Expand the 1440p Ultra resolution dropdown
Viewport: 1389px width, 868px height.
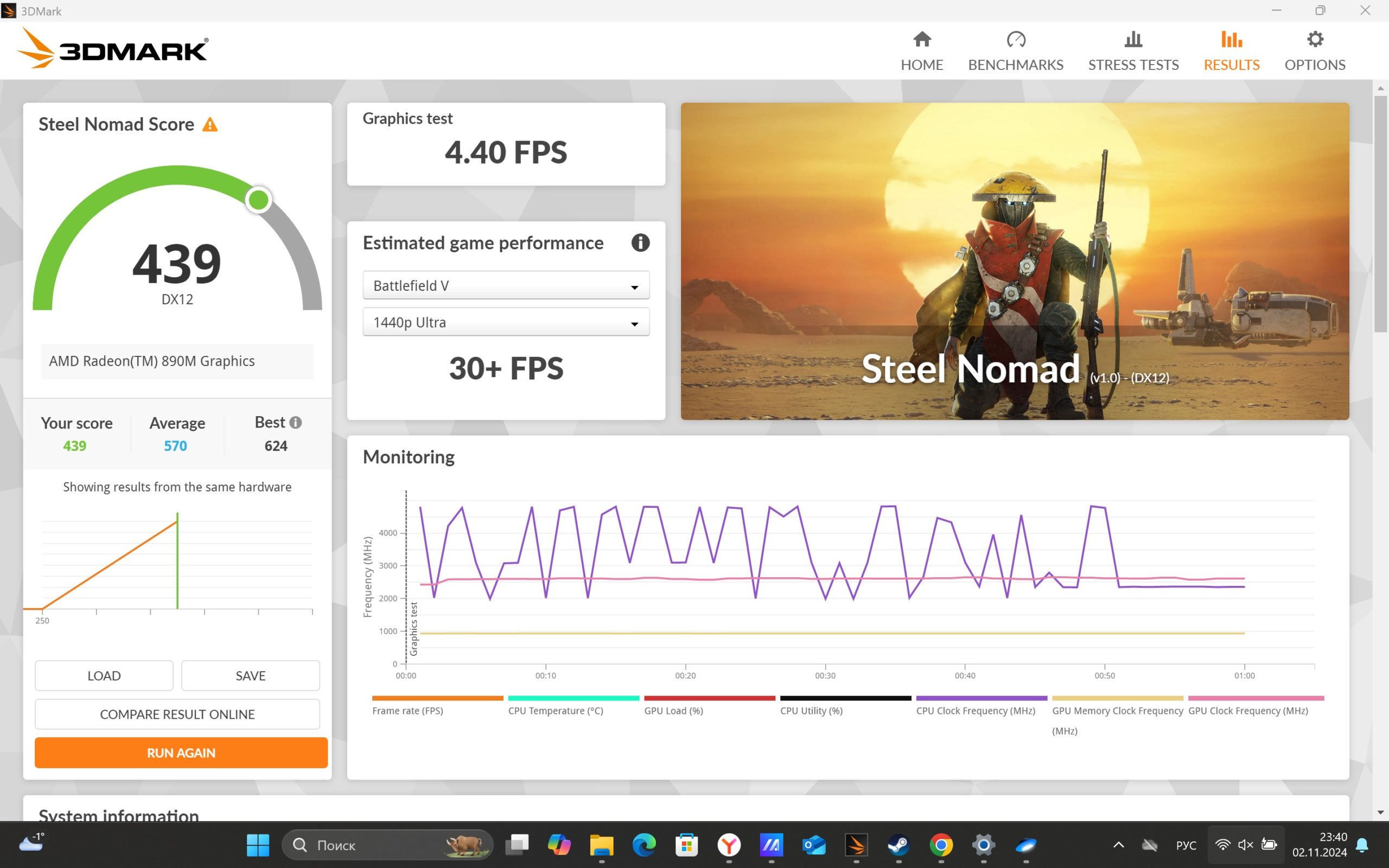click(506, 322)
